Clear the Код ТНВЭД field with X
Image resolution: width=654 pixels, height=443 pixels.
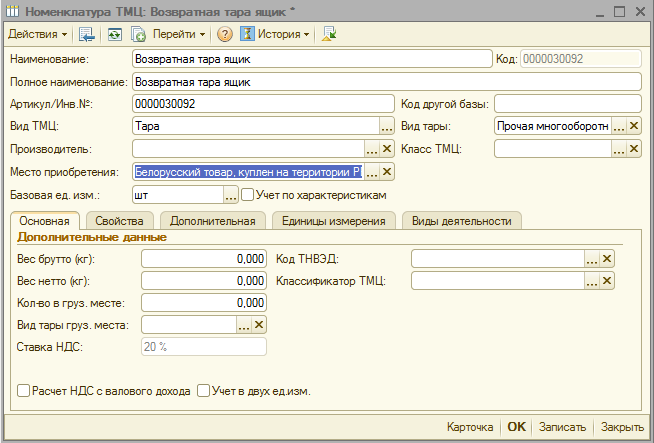pyautogui.click(x=607, y=258)
